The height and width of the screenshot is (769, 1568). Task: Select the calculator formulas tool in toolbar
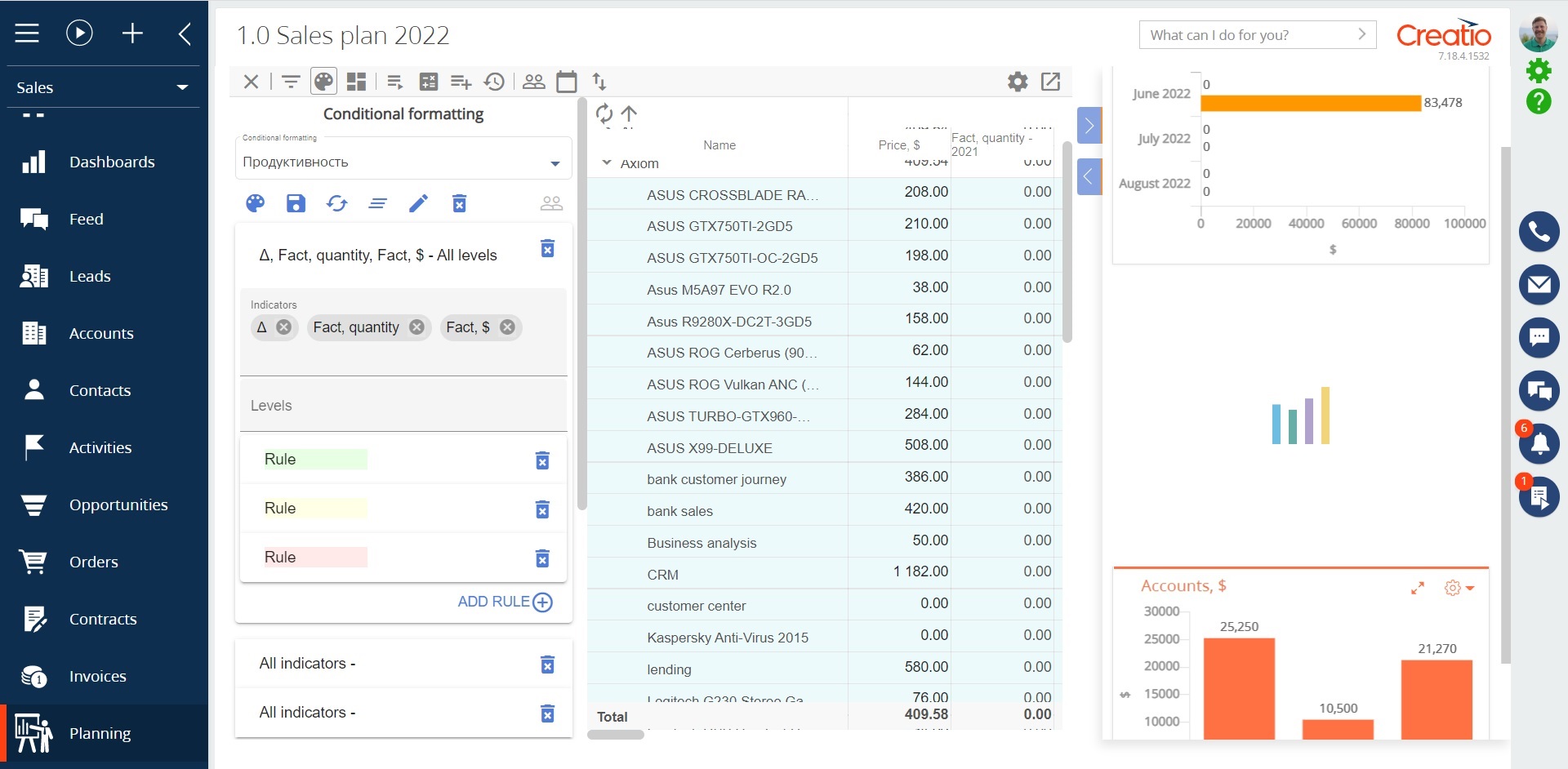point(428,81)
